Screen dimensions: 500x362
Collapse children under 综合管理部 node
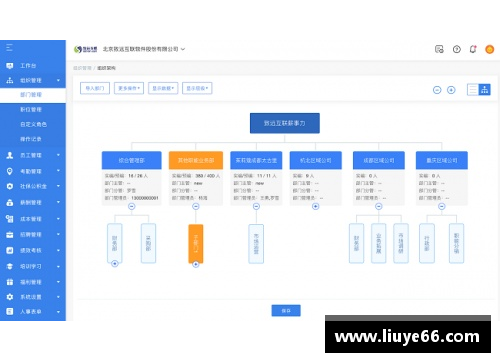132,207
